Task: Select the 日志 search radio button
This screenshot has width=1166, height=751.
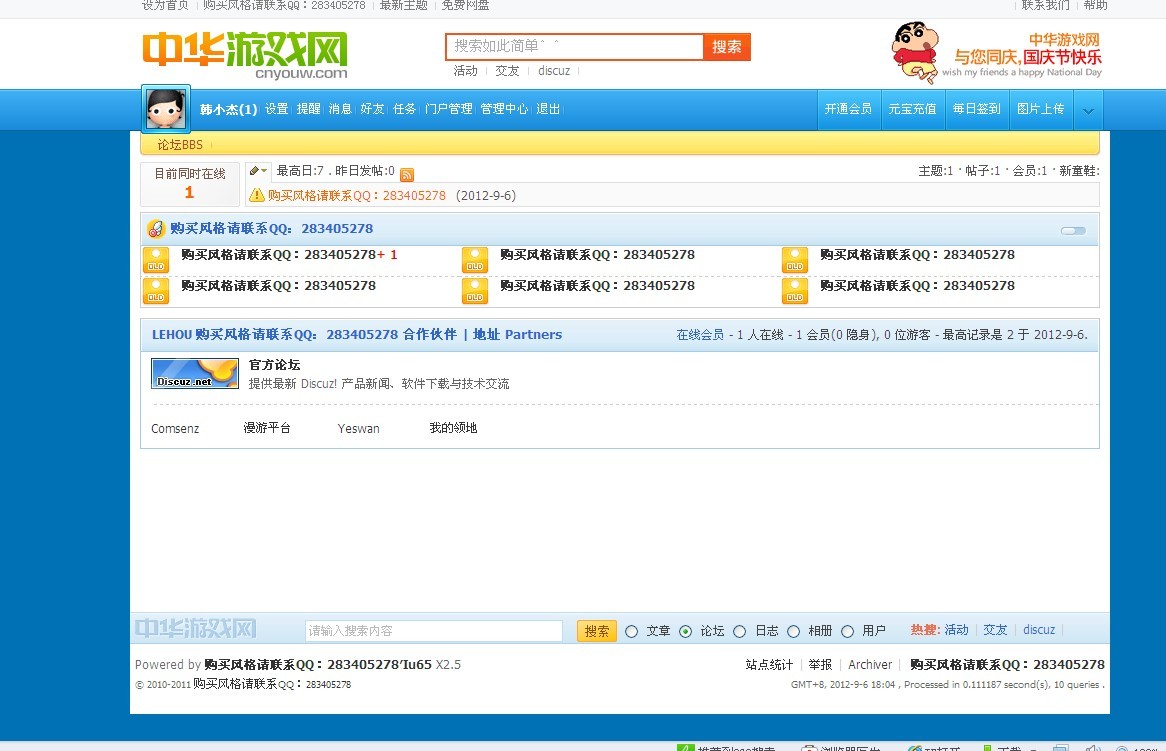Action: point(739,631)
